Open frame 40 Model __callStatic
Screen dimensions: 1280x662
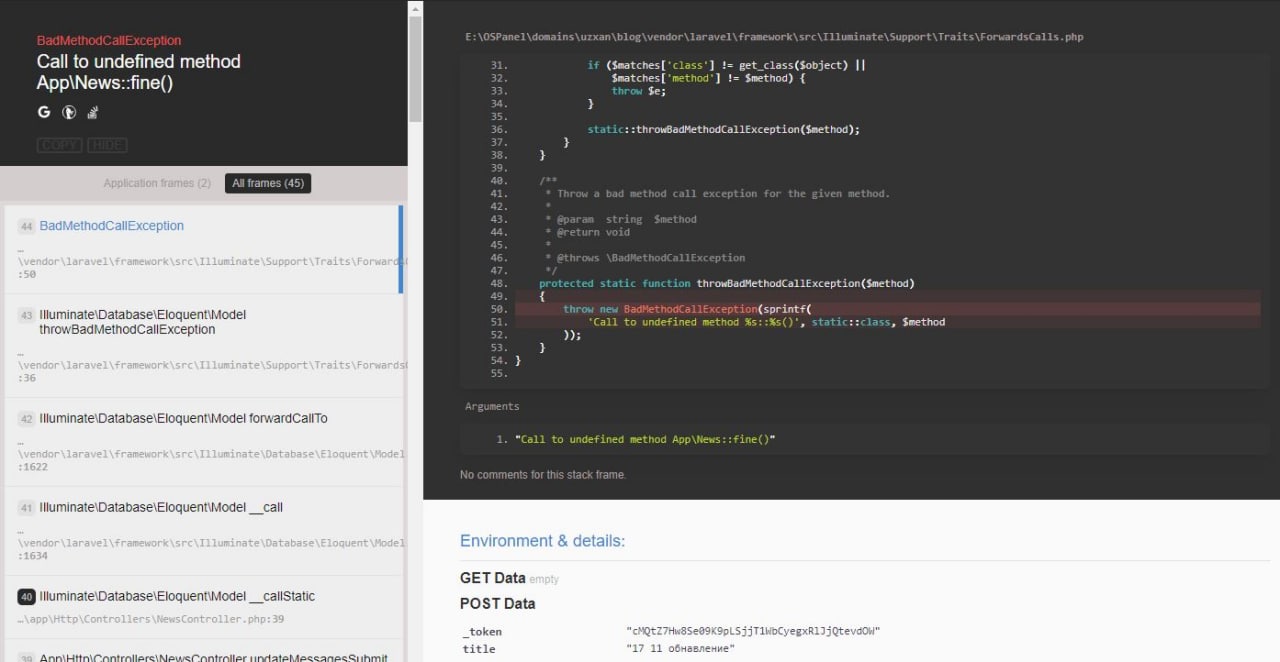pos(176,596)
